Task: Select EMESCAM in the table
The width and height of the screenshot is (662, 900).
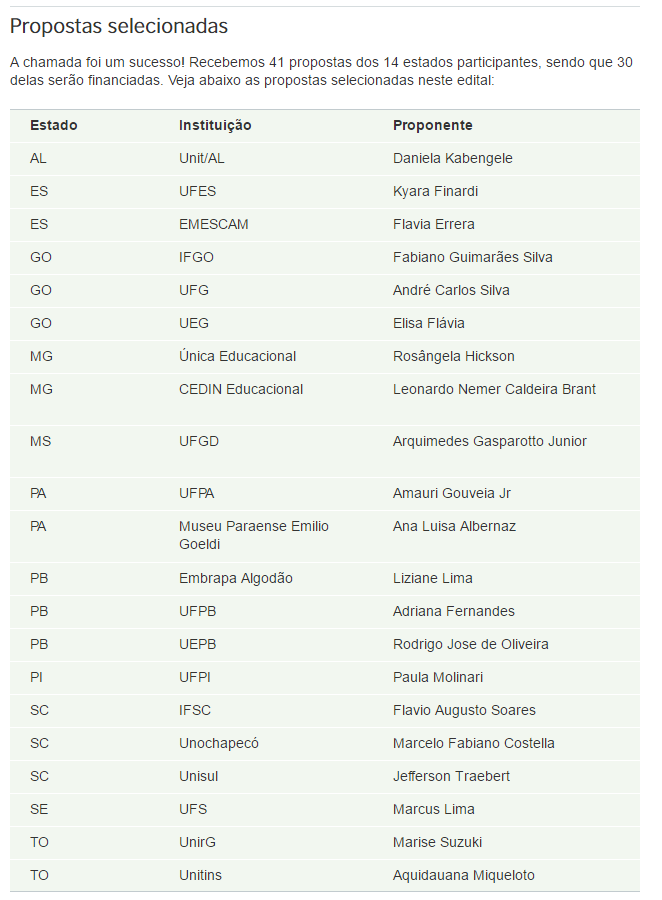Action: pyautogui.click(x=214, y=224)
